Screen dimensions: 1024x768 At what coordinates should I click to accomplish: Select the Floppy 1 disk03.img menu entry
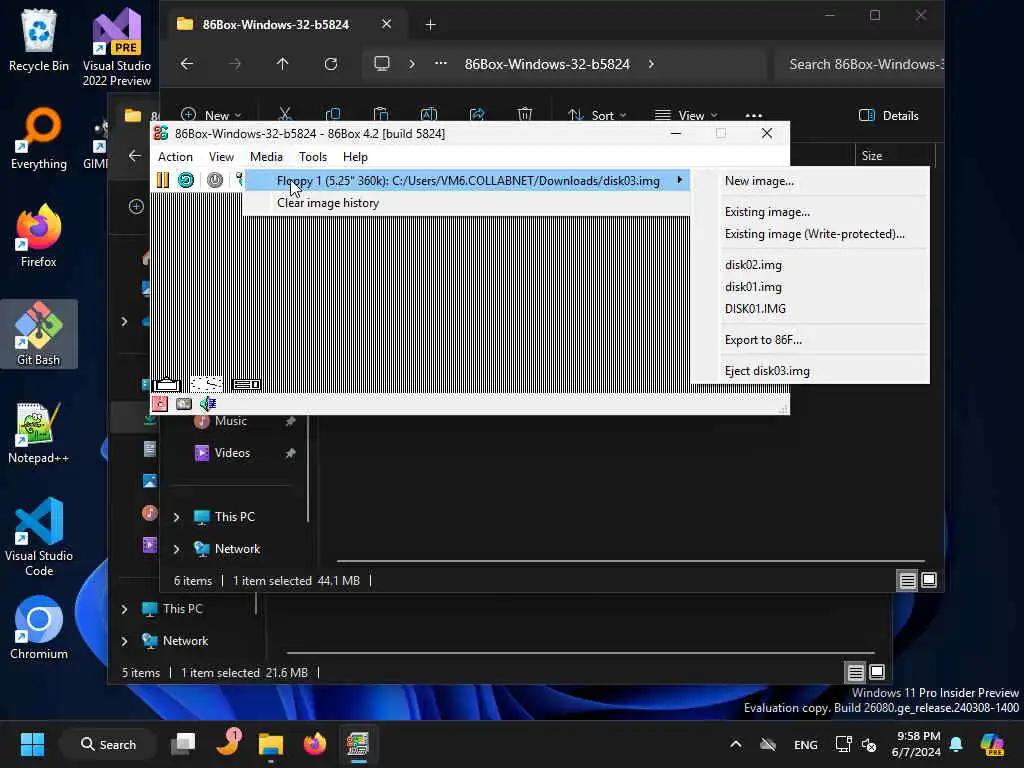(x=467, y=181)
